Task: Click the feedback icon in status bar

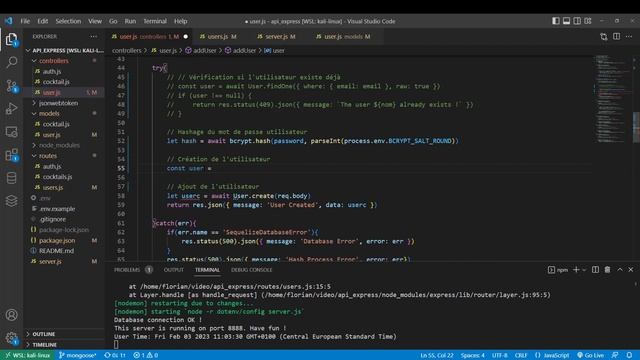Action: click(615, 355)
